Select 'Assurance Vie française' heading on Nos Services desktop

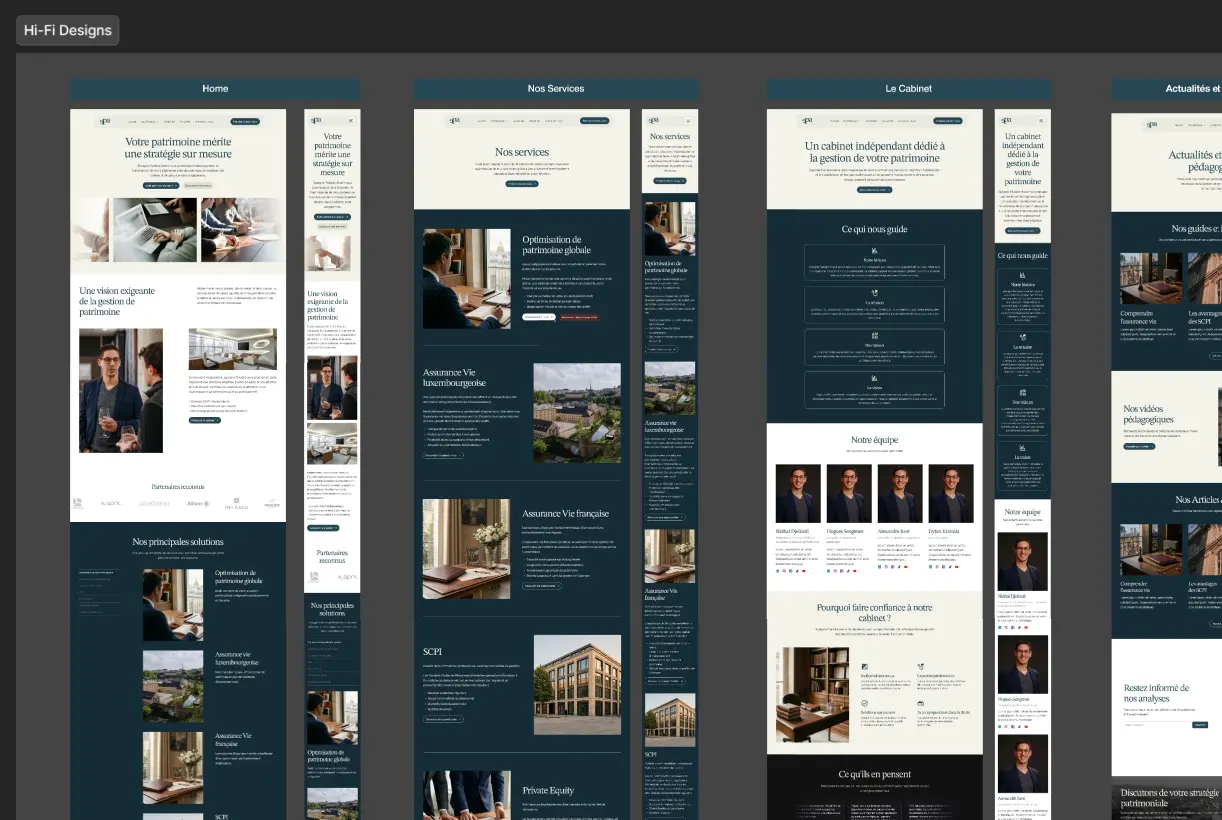click(x=565, y=513)
